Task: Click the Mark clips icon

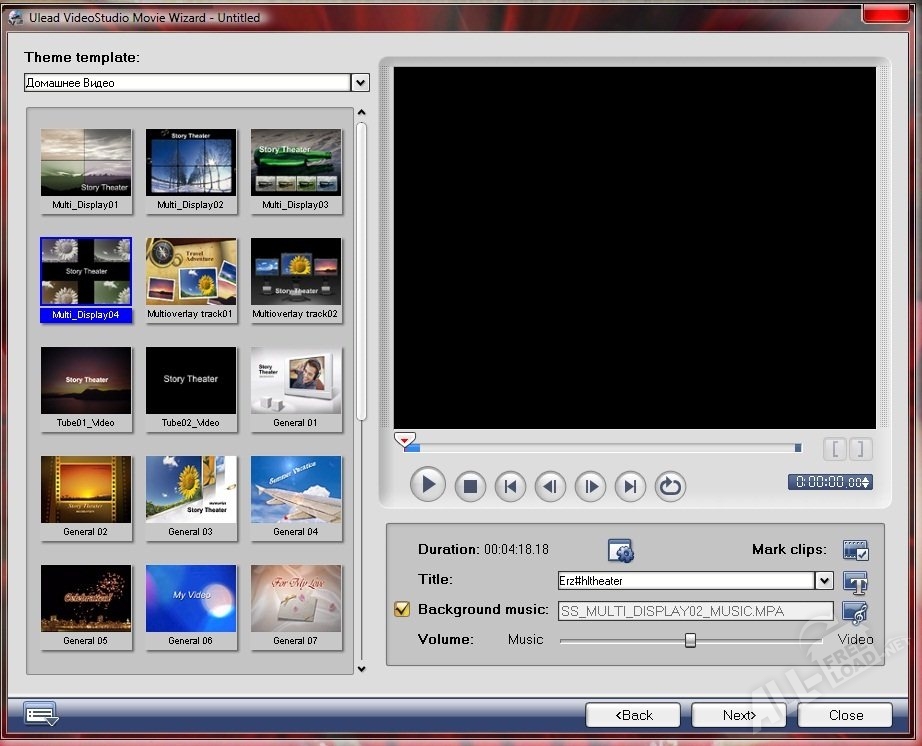Action: click(x=855, y=550)
